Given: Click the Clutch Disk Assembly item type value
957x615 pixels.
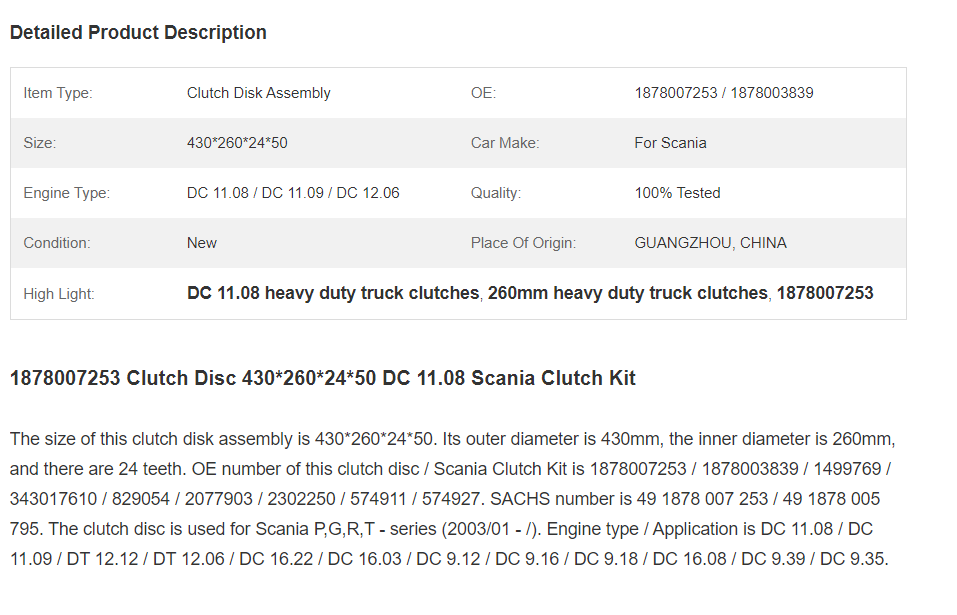Looking at the screenshot, I should click(258, 93).
